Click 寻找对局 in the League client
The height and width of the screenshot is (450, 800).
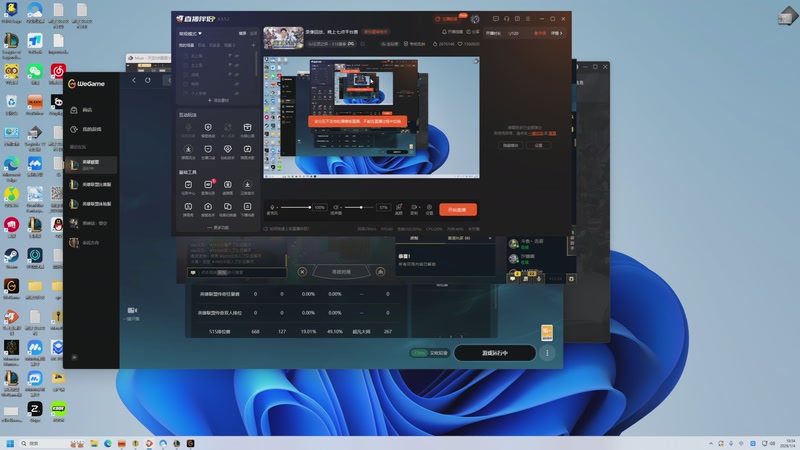point(341,272)
